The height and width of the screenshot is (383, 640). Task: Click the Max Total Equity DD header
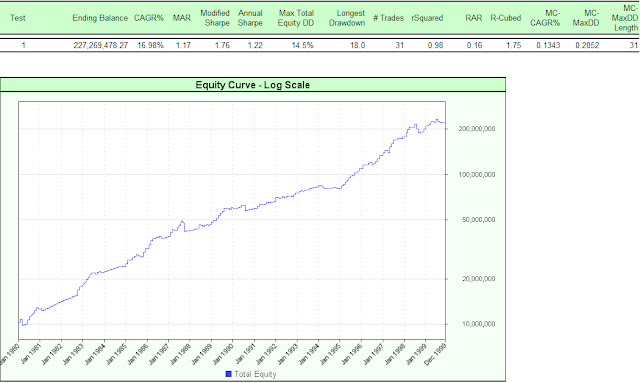click(x=296, y=18)
